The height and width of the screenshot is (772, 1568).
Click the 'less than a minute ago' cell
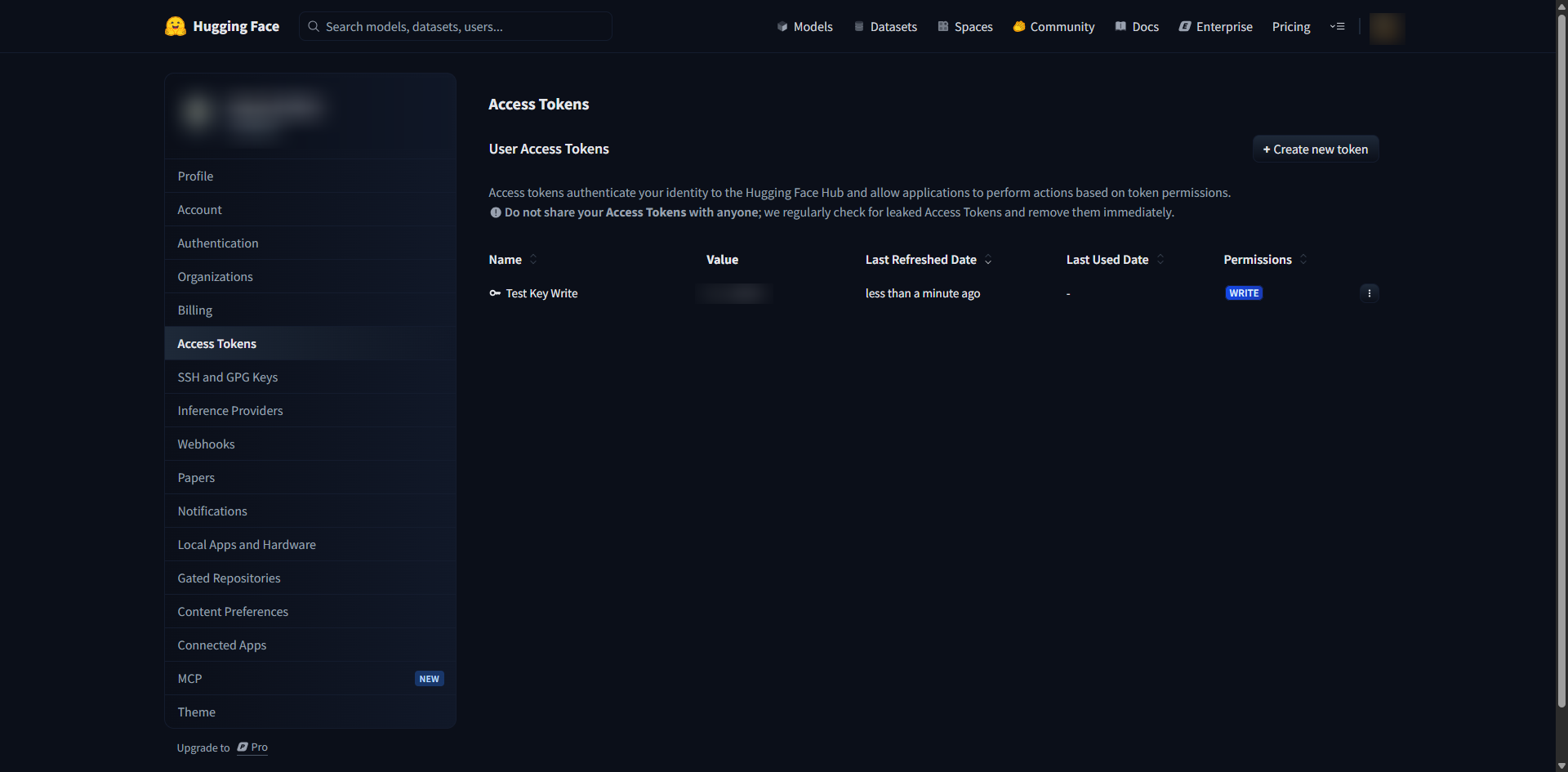click(923, 293)
